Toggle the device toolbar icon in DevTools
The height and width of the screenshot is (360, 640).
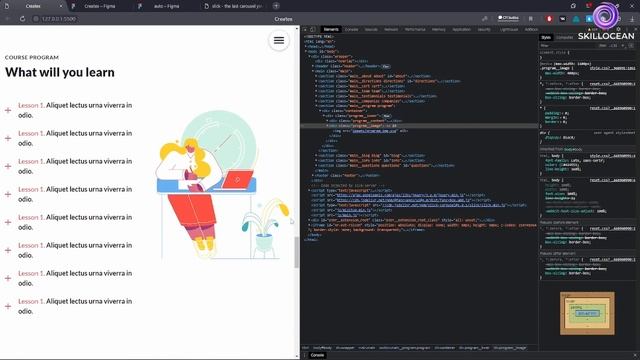(x=313, y=29)
